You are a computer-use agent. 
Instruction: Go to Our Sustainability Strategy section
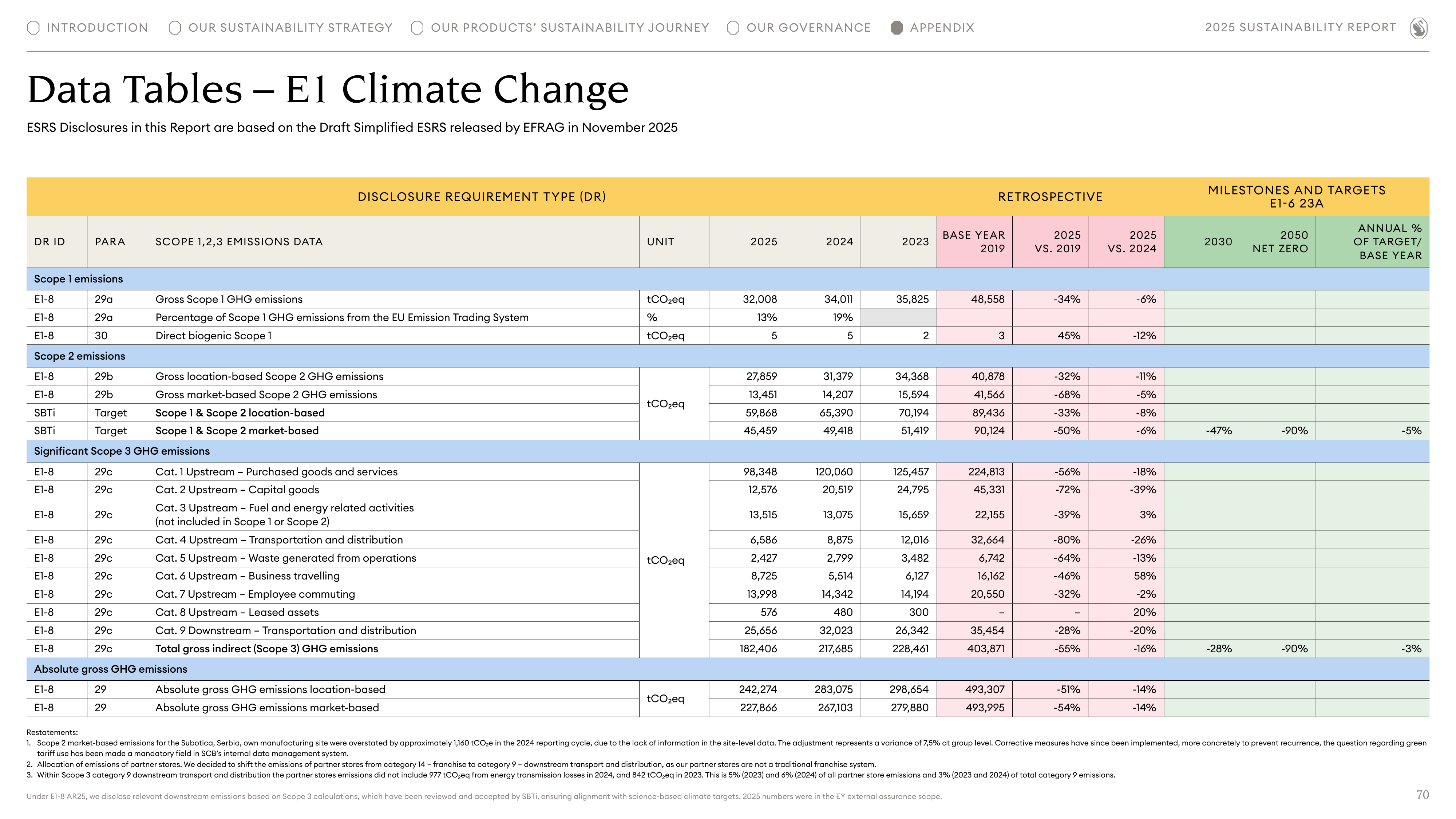click(290, 28)
